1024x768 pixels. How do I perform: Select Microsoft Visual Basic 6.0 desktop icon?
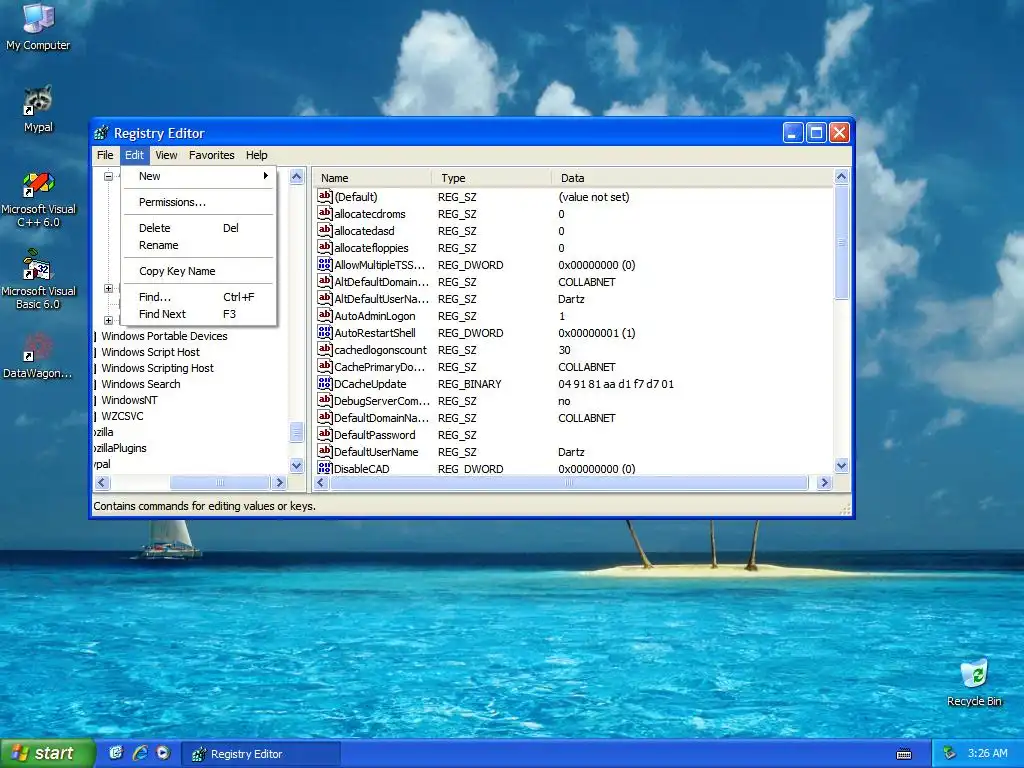tap(38, 280)
